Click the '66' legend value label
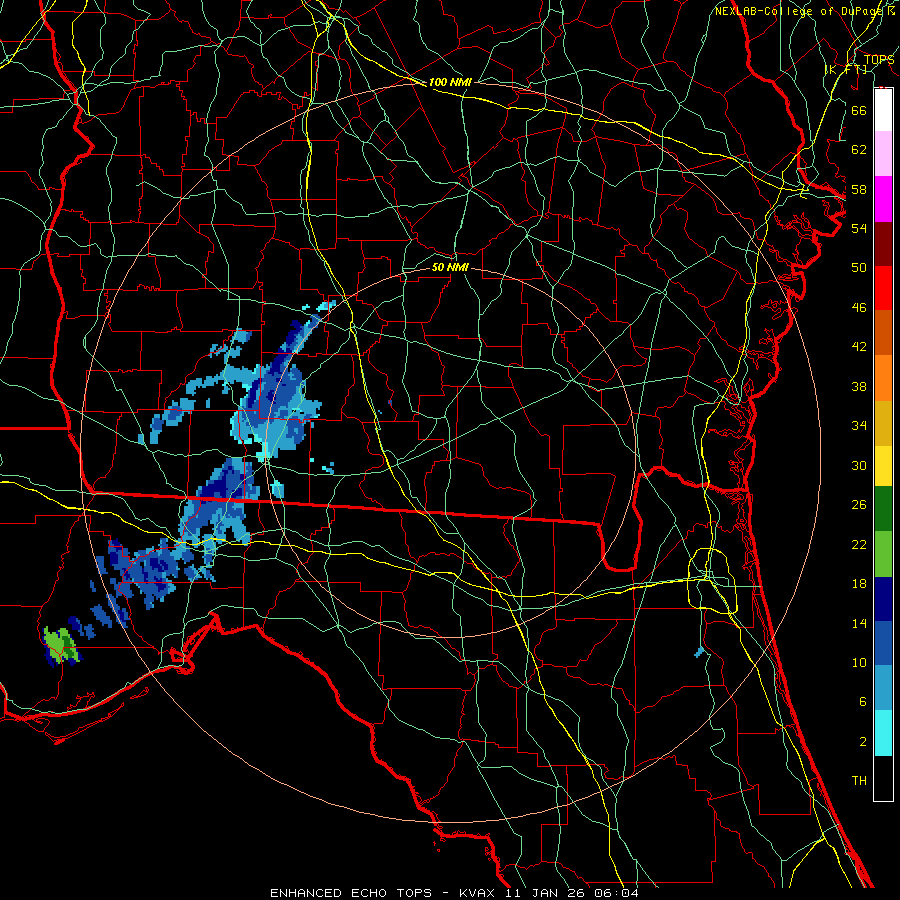This screenshot has height=900, width=900. tap(859, 110)
